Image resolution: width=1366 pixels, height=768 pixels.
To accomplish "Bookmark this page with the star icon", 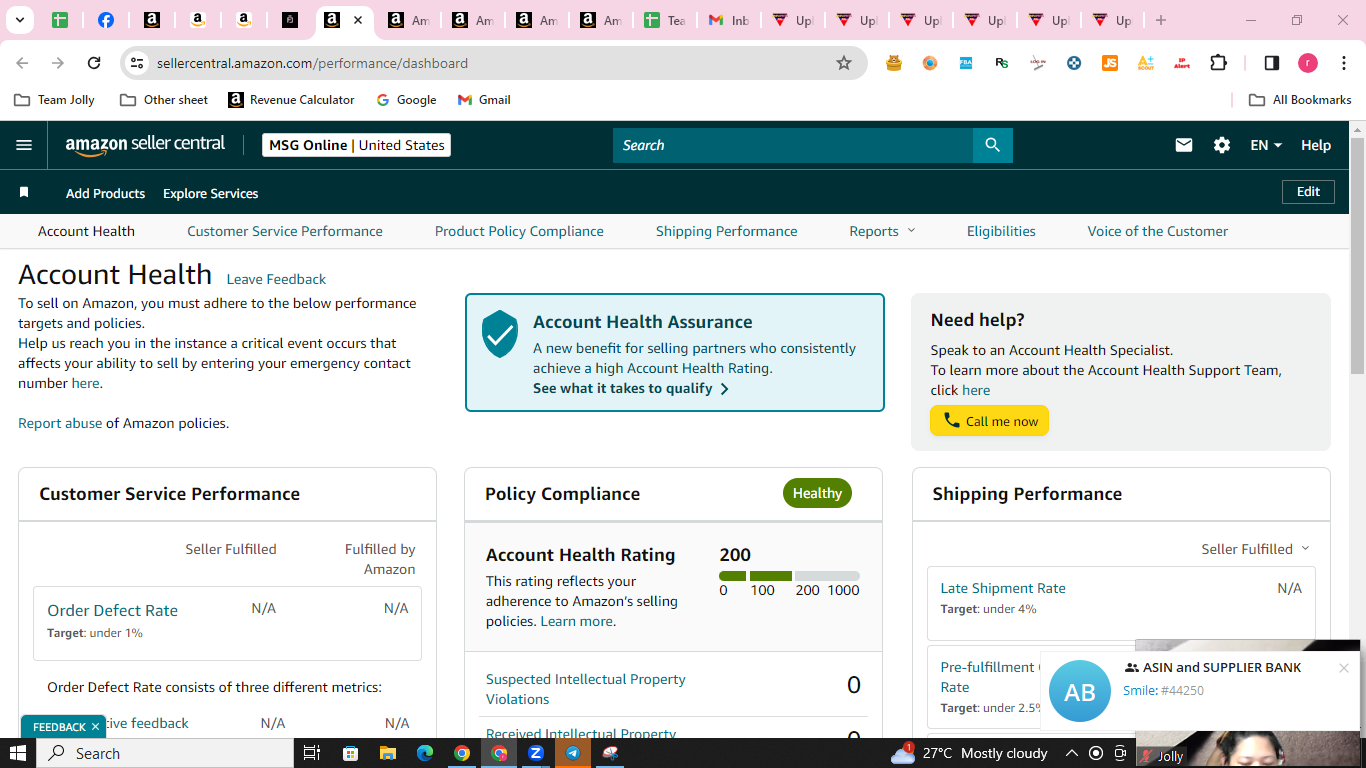I will [844, 63].
